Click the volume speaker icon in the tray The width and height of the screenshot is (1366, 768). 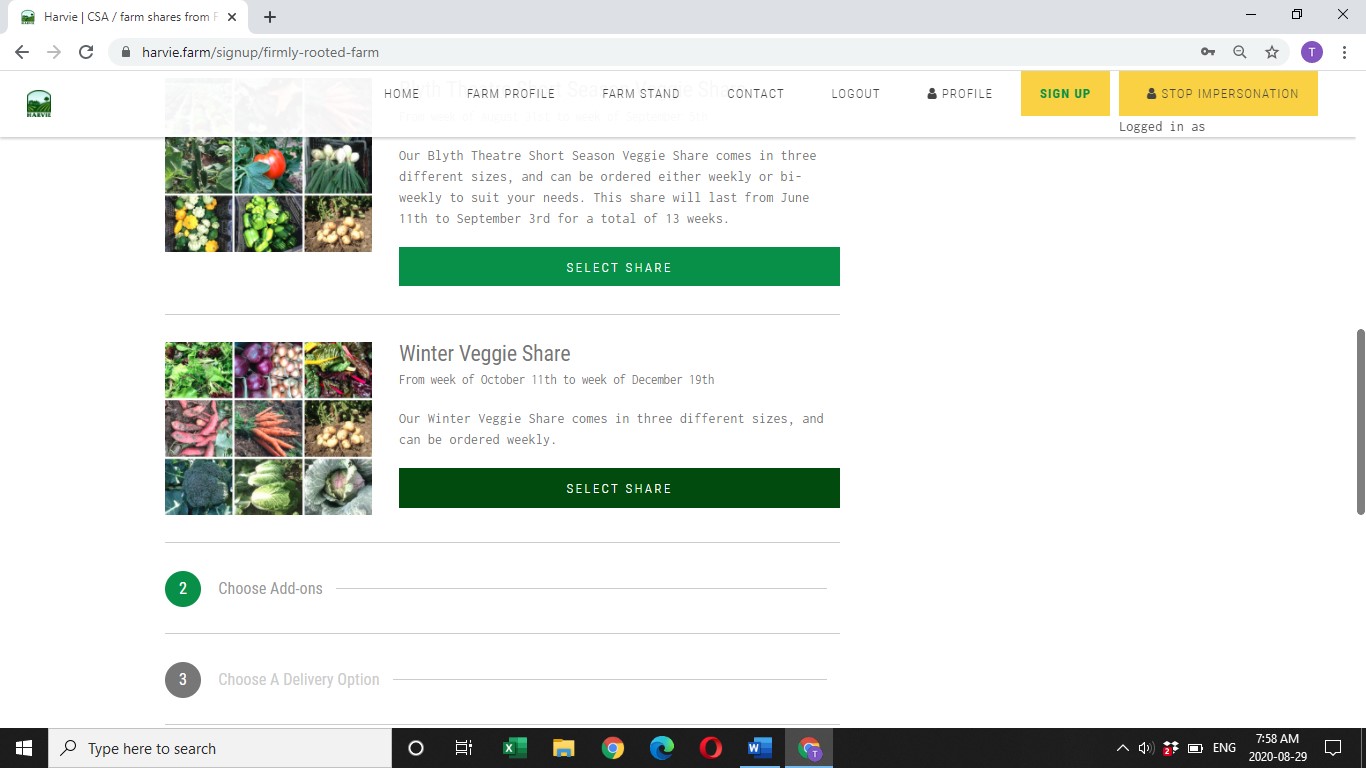[x=1146, y=748]
